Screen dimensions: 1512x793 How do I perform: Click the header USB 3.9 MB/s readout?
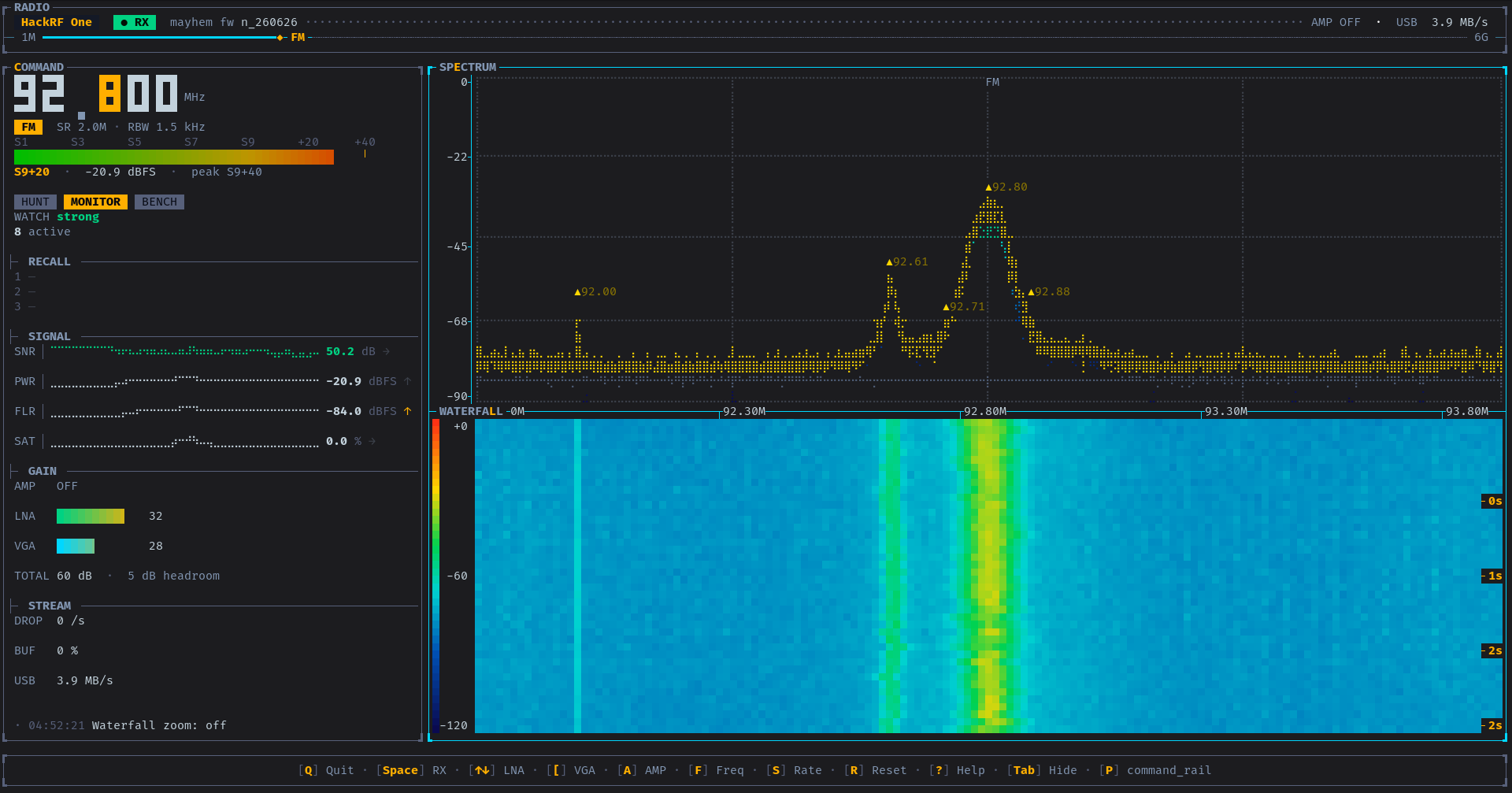1442,22
